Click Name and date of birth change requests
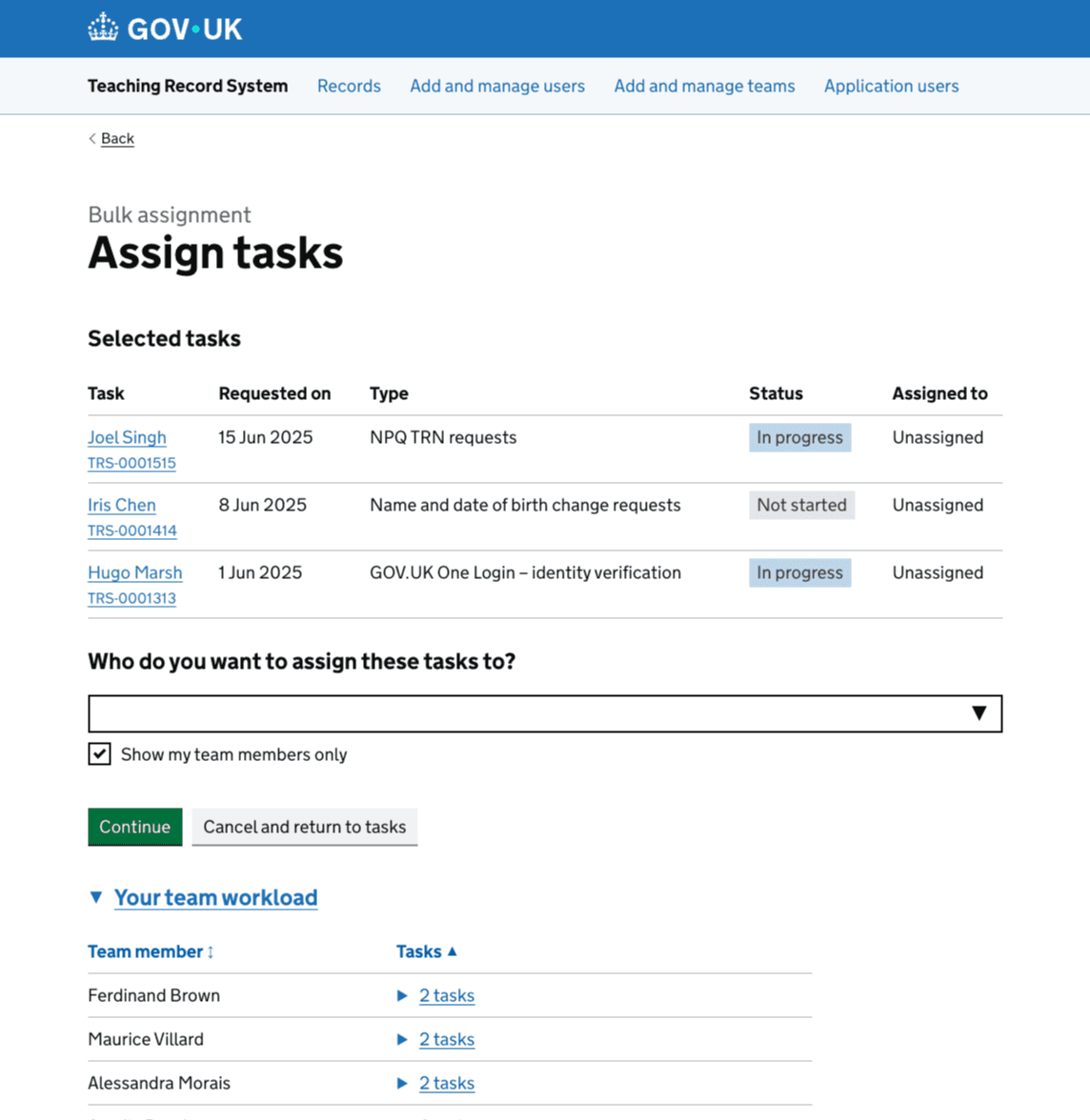 coord(525,505)
